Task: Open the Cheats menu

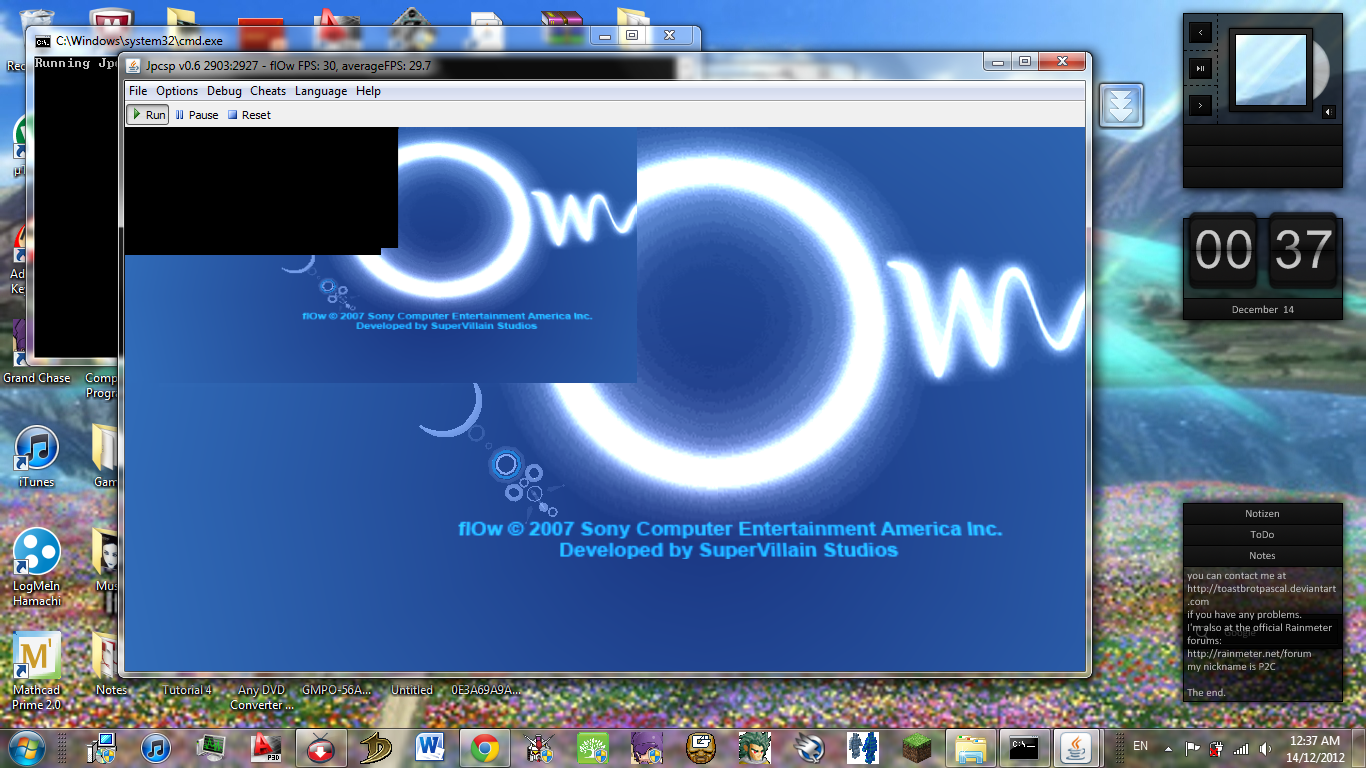Action: click(268, 91)
